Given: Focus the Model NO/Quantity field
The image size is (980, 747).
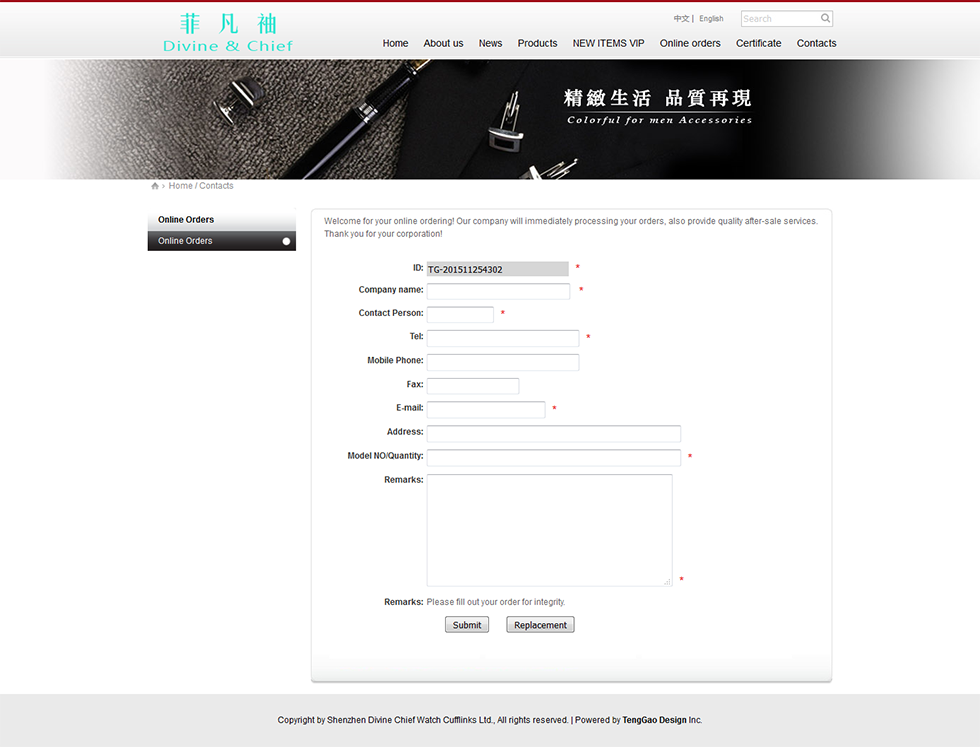Looking at the screenshot, I should coord(554,458).
